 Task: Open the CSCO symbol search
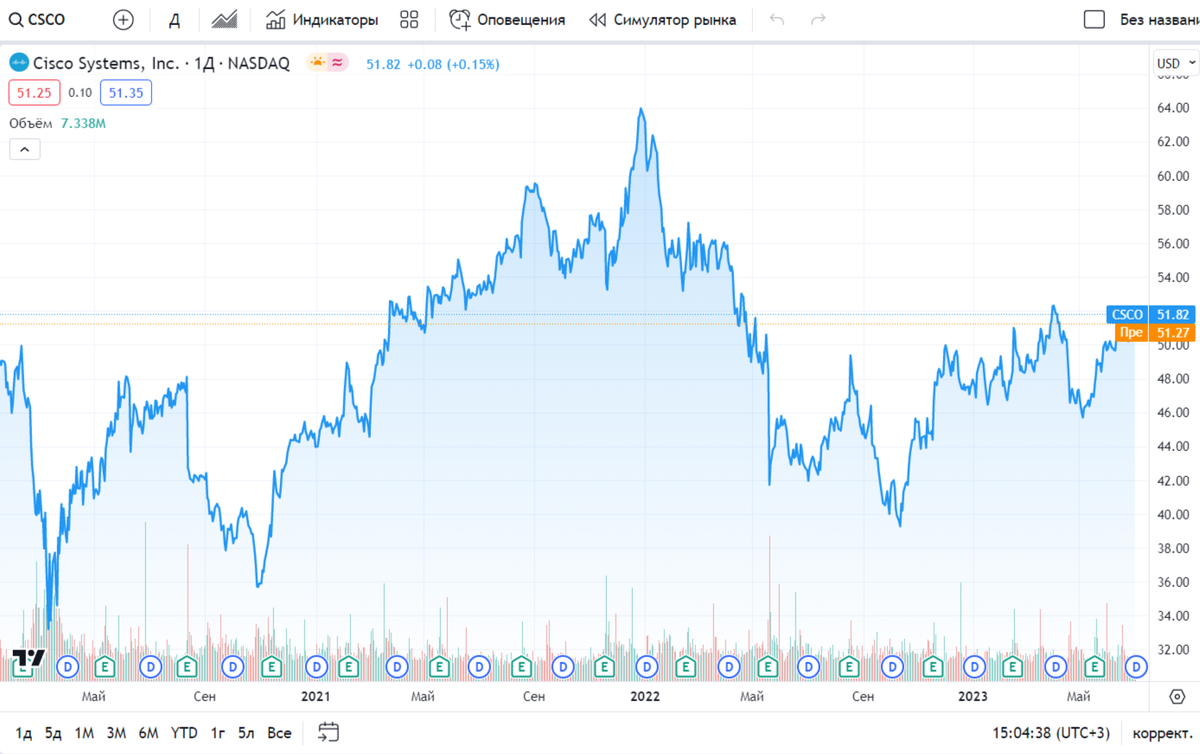click(37, 20)
